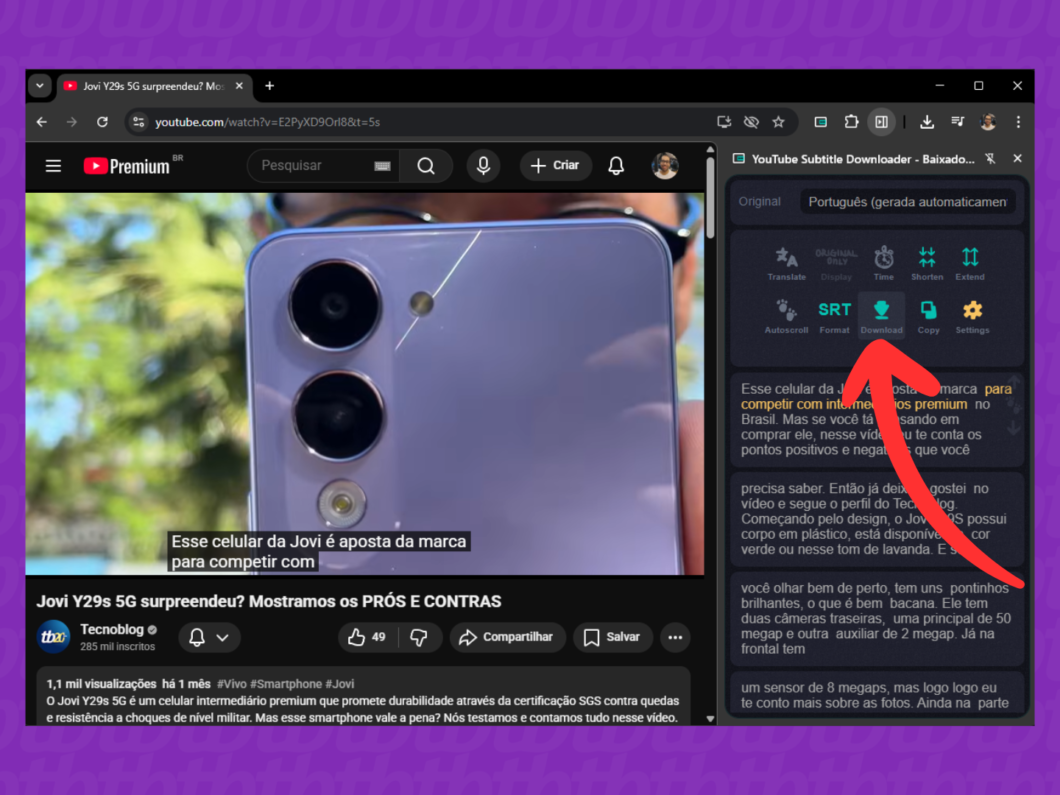This screenshot has width=1060, height=795.
Task: Open the extension Settings gear
Action: click(x=971, y=315)
